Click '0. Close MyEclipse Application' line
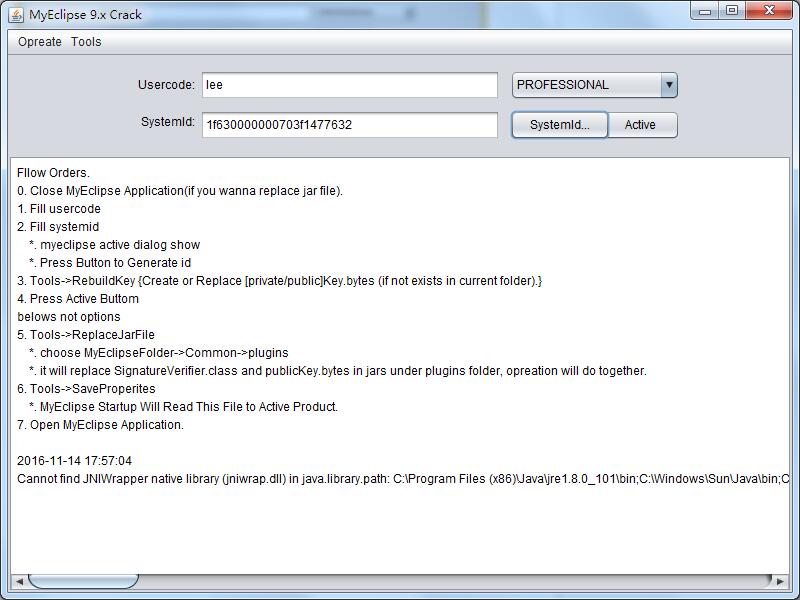 click(180, 191)
